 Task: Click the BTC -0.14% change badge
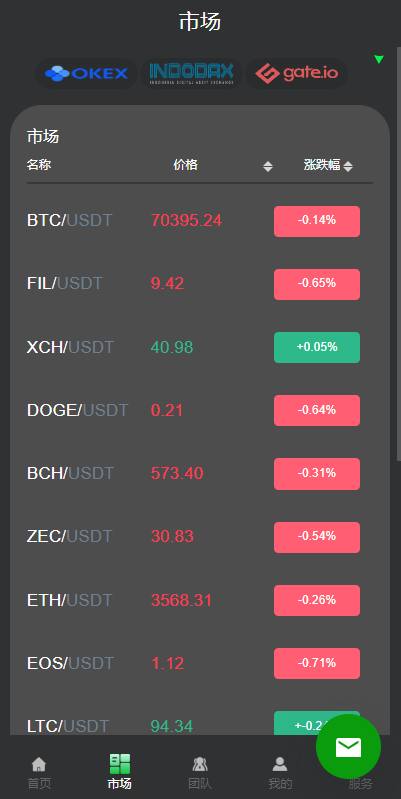point(317,221)
